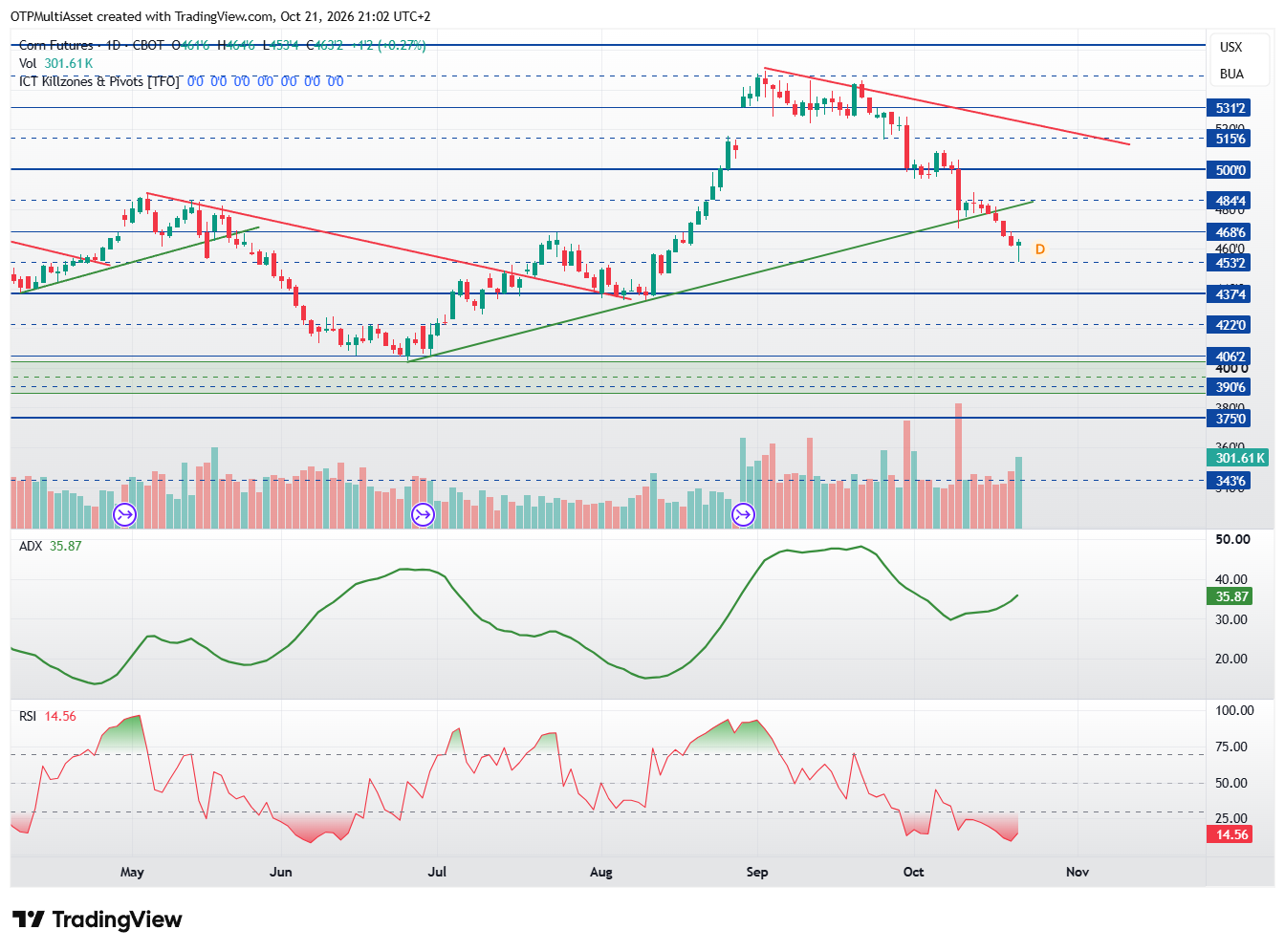The image size is (1285, 952).
Task: Click the Oct label on the time axis
Action: (x=914, y=872)
